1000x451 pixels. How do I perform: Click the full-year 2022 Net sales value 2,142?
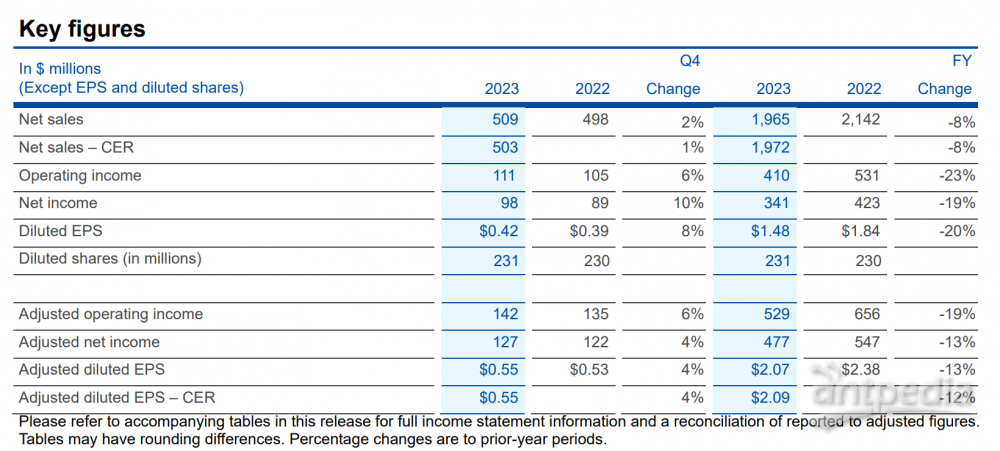pyautogui.click(x=860, y=120)
